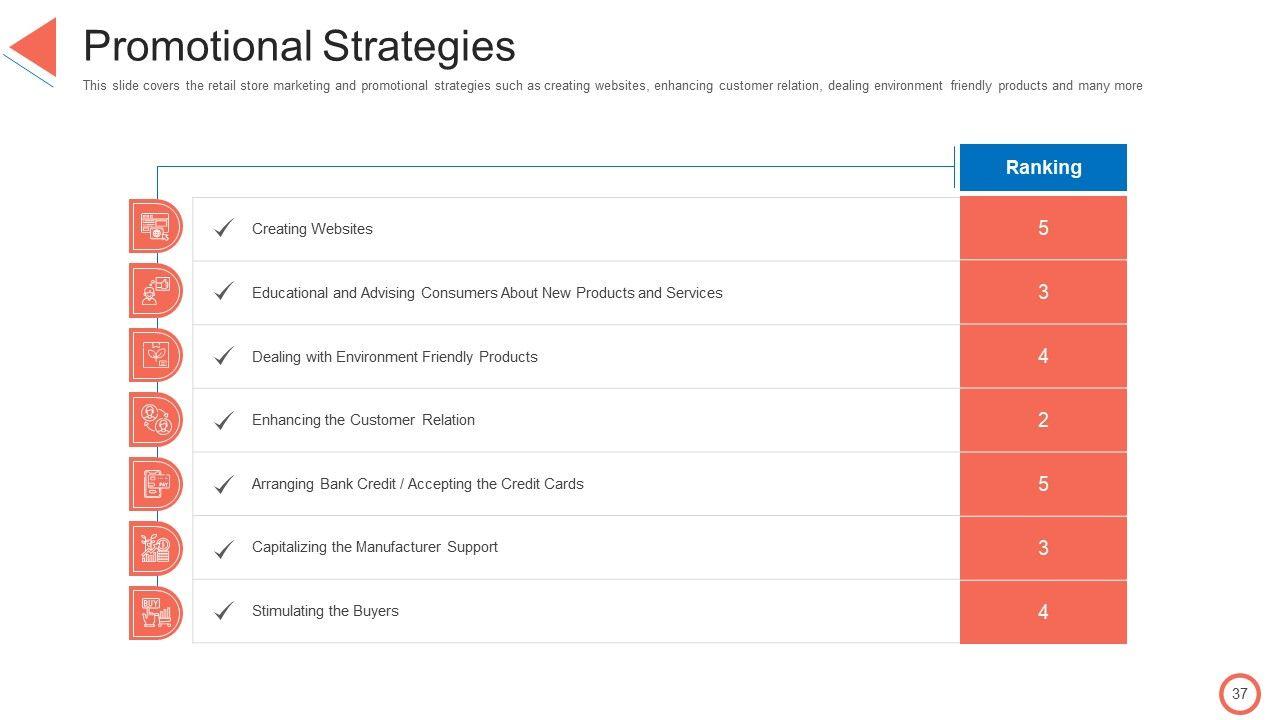The width and height of the screenshot is (1280, 720).
Task: Select the manufacturer support icon
Action: 155,547
